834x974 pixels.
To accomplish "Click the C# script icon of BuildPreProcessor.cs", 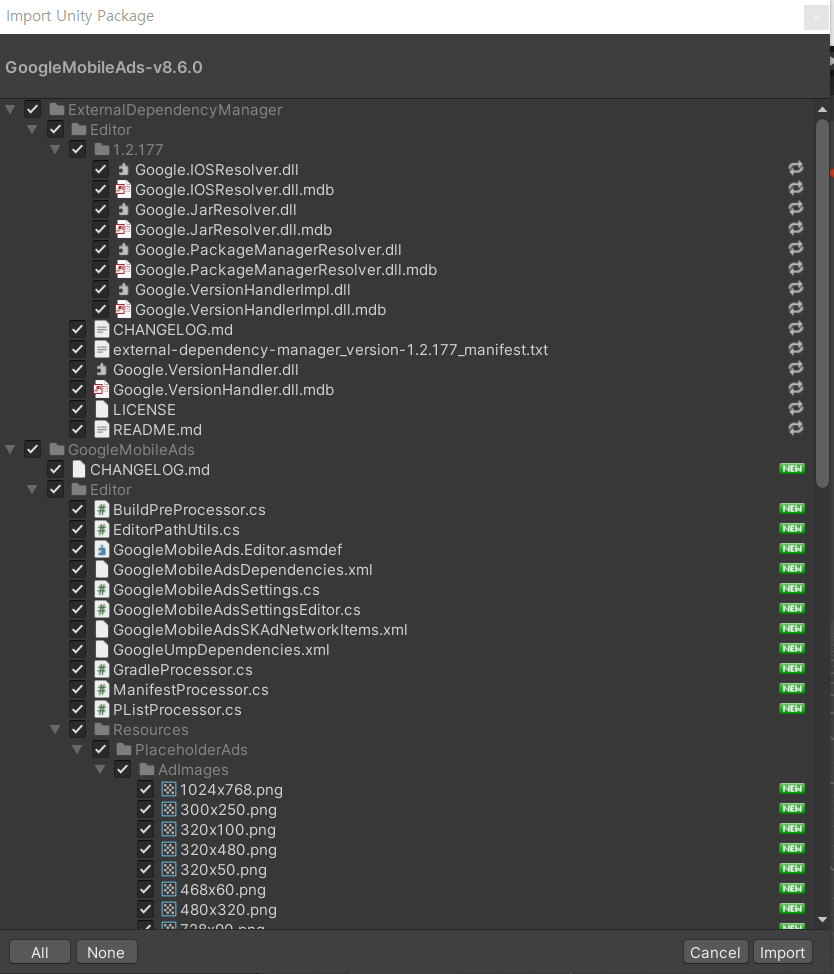I will coord(101,510).
